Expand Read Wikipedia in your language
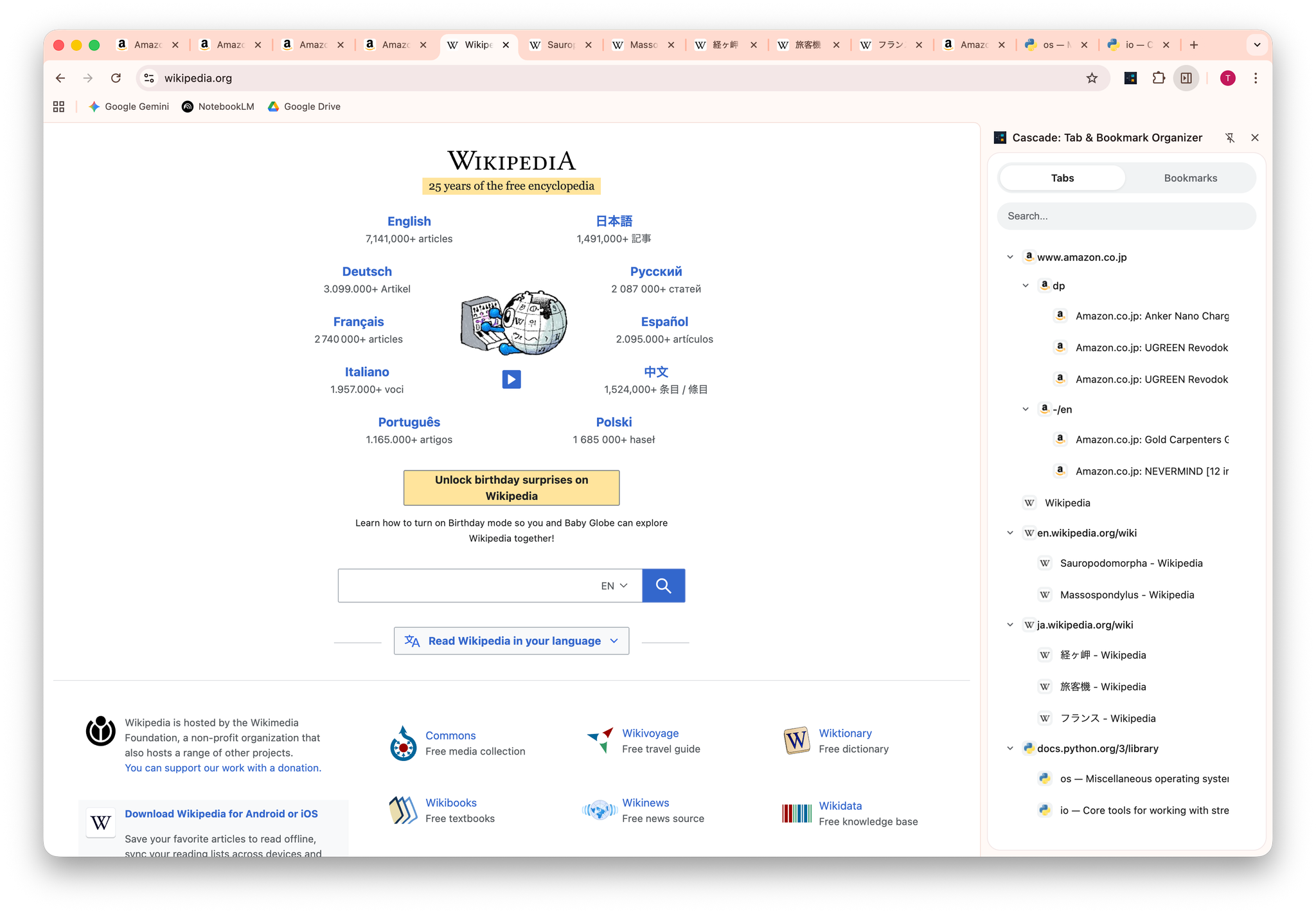The height and width of the screenshot is (914, 1316). tap(511, 641)
